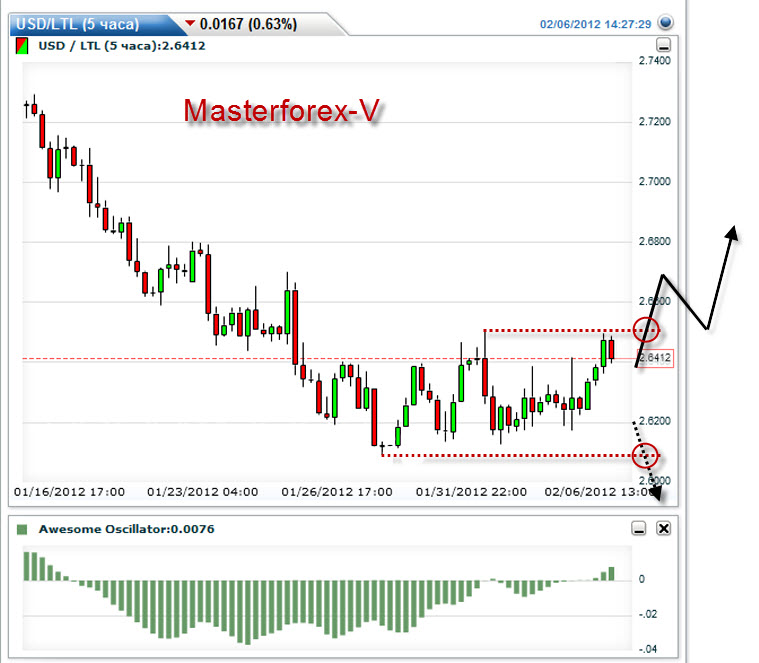The height and width of the screenshot is (663, 759).
Task: Click the blue globe icon near timestamp
Action: pyautogui.click(x=666, y=22)
